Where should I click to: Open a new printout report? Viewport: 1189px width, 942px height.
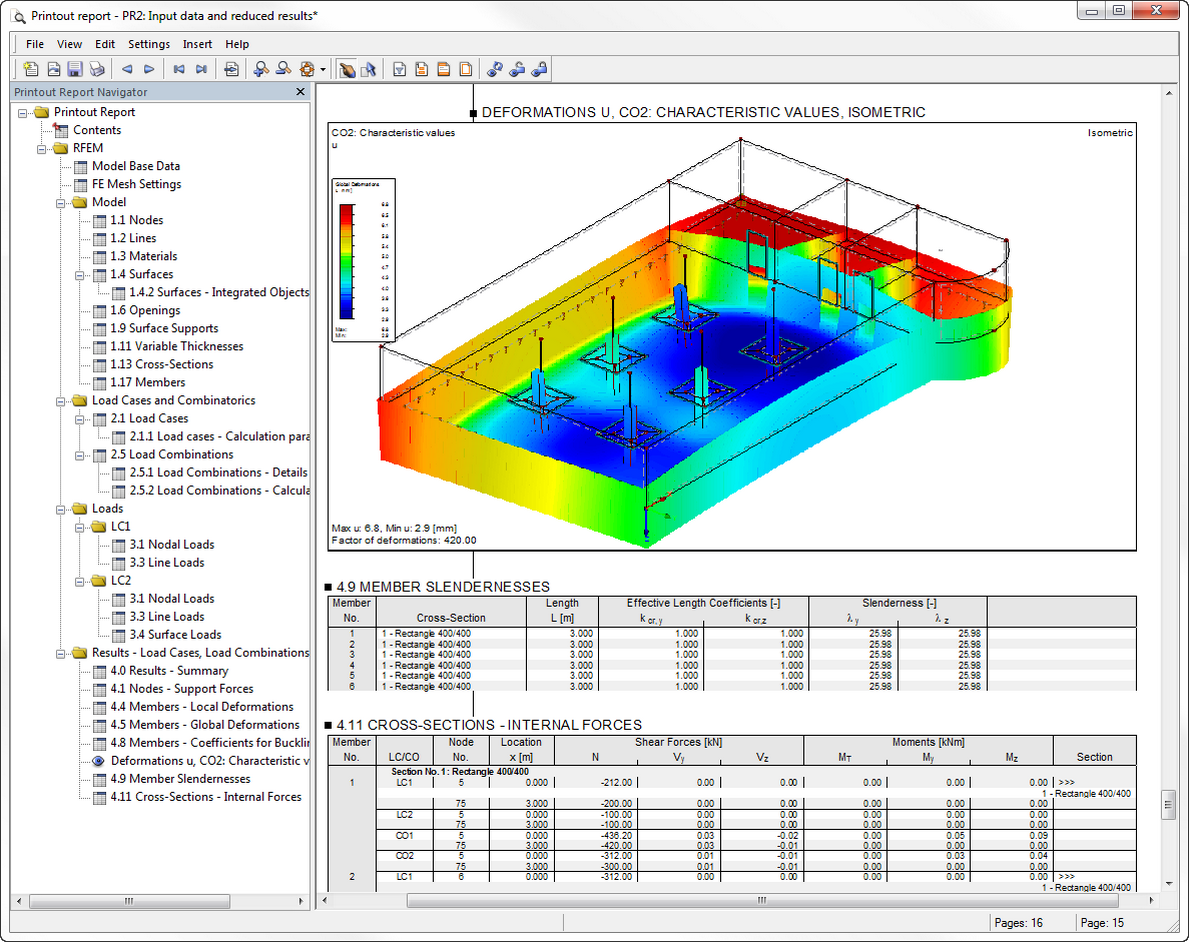[x=30, y=69]
